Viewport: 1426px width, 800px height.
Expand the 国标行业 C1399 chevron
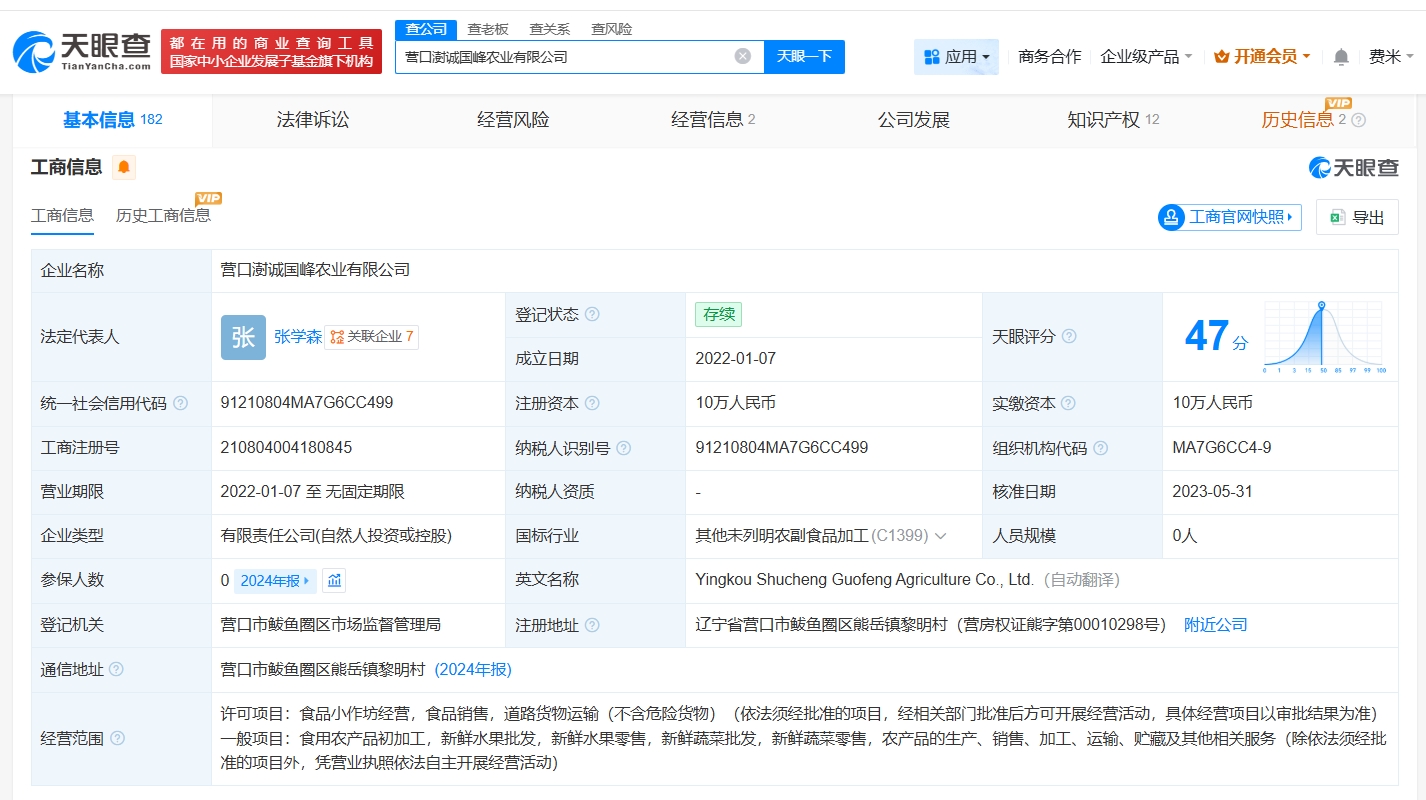(941, 536)
